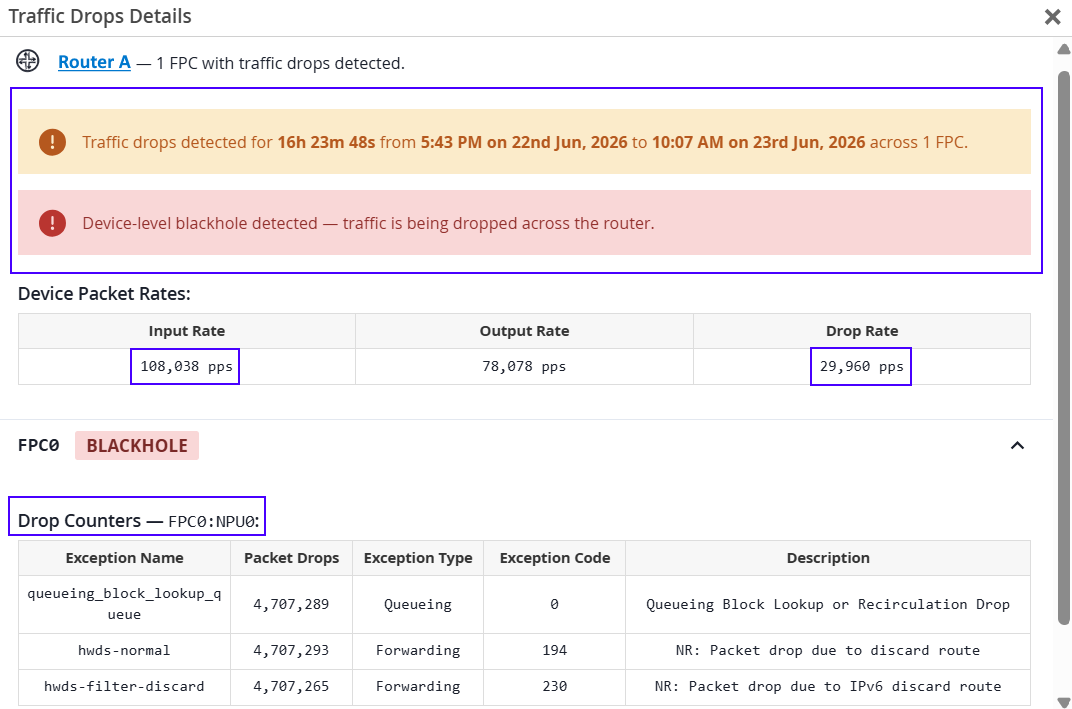This screenshot has height=709, width=1072.
Task: Click the Exception Name column header
Action: (x=124, y=558)
